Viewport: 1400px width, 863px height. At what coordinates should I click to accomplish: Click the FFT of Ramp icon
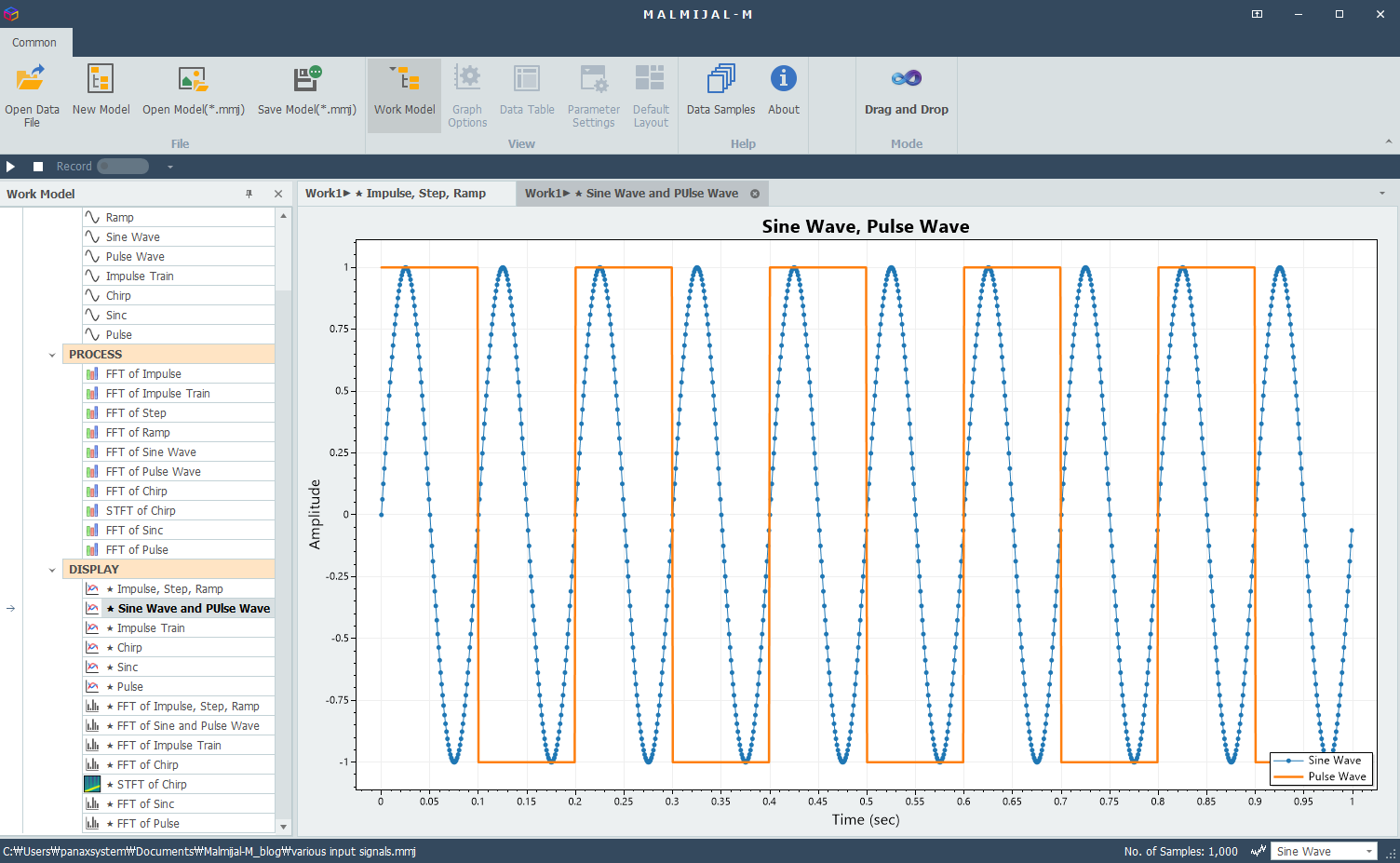coord(92,433)
